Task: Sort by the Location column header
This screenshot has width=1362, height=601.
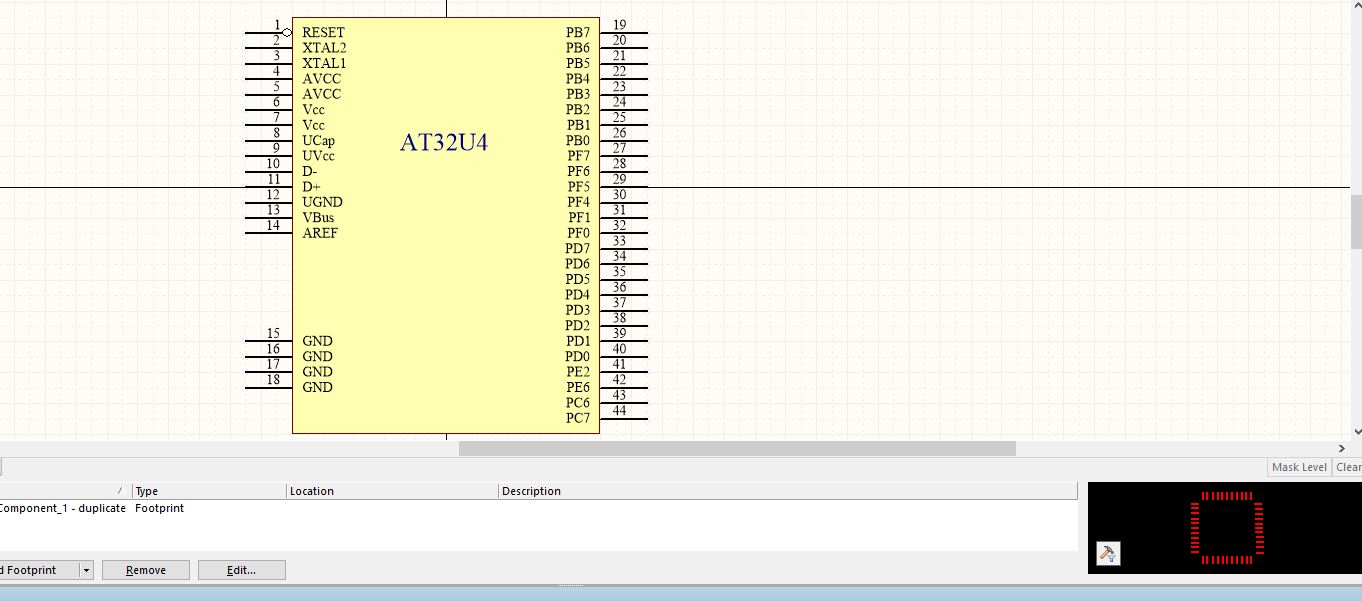Action: point(392,491)
